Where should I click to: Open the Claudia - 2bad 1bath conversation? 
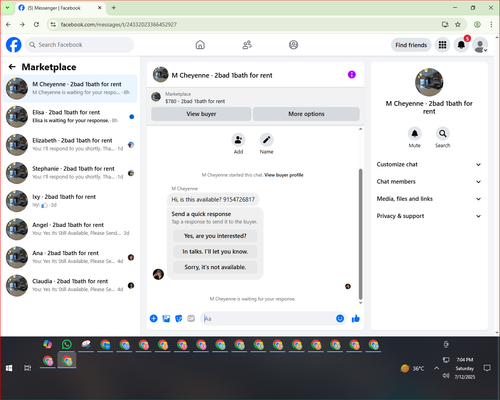pyautogui.click(x=70, y=285)
